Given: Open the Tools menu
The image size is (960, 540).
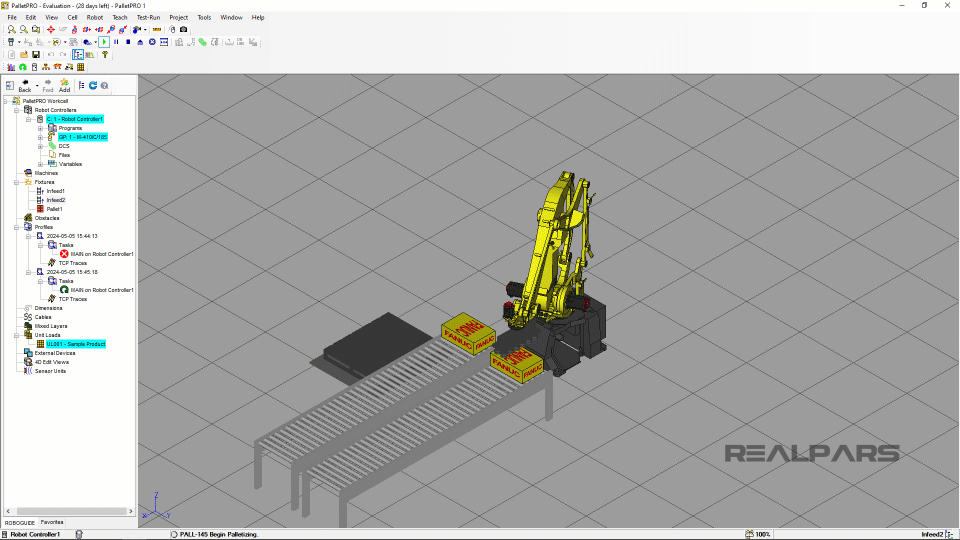Looking at the screenshot, I should [x=204, y=18].
